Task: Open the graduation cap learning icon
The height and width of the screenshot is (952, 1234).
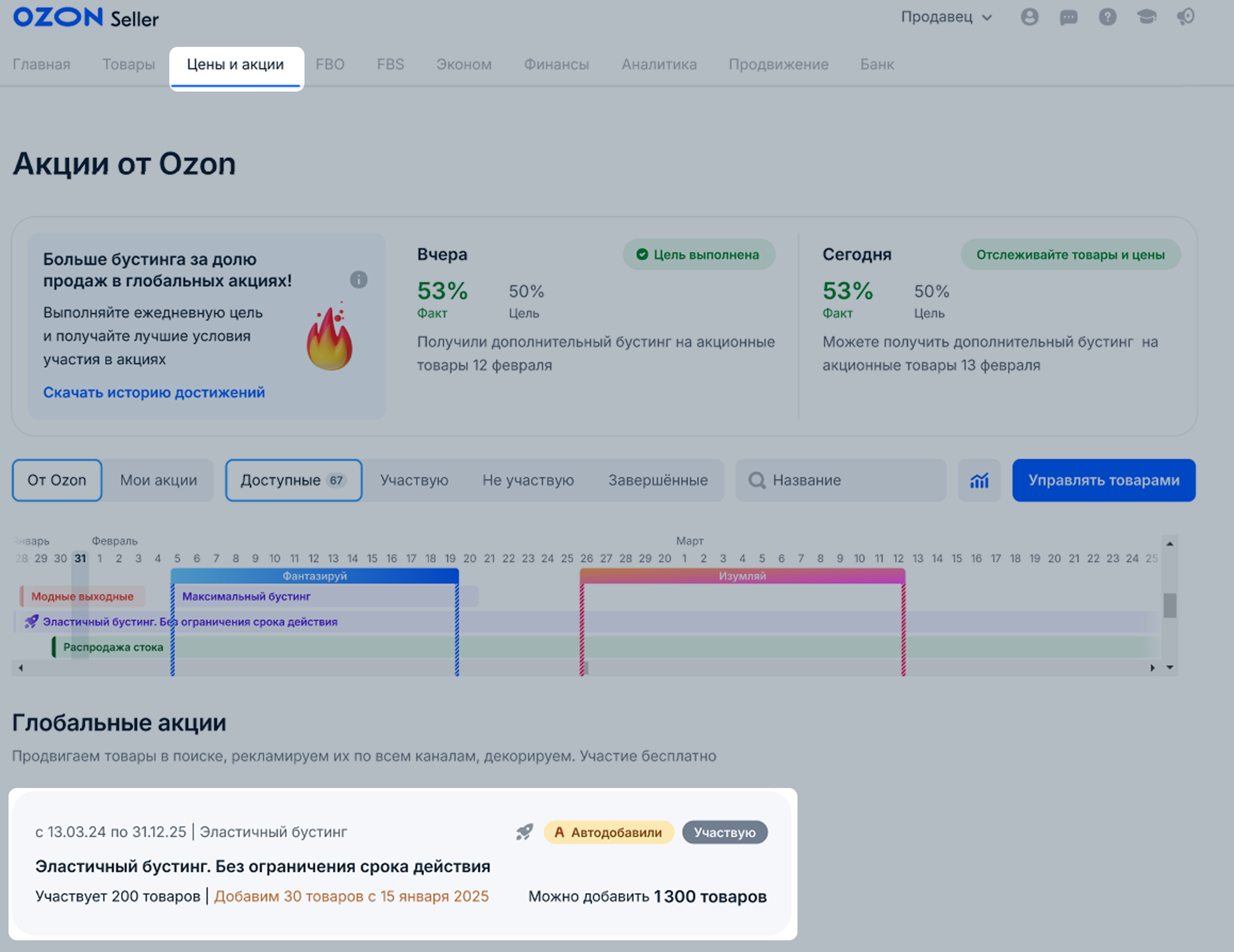Action: coord(1146,17)
